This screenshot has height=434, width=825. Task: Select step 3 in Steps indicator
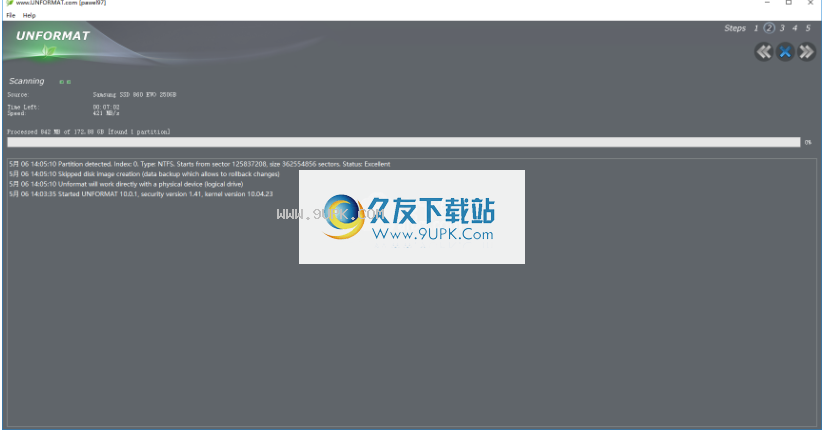pos(782,28)
